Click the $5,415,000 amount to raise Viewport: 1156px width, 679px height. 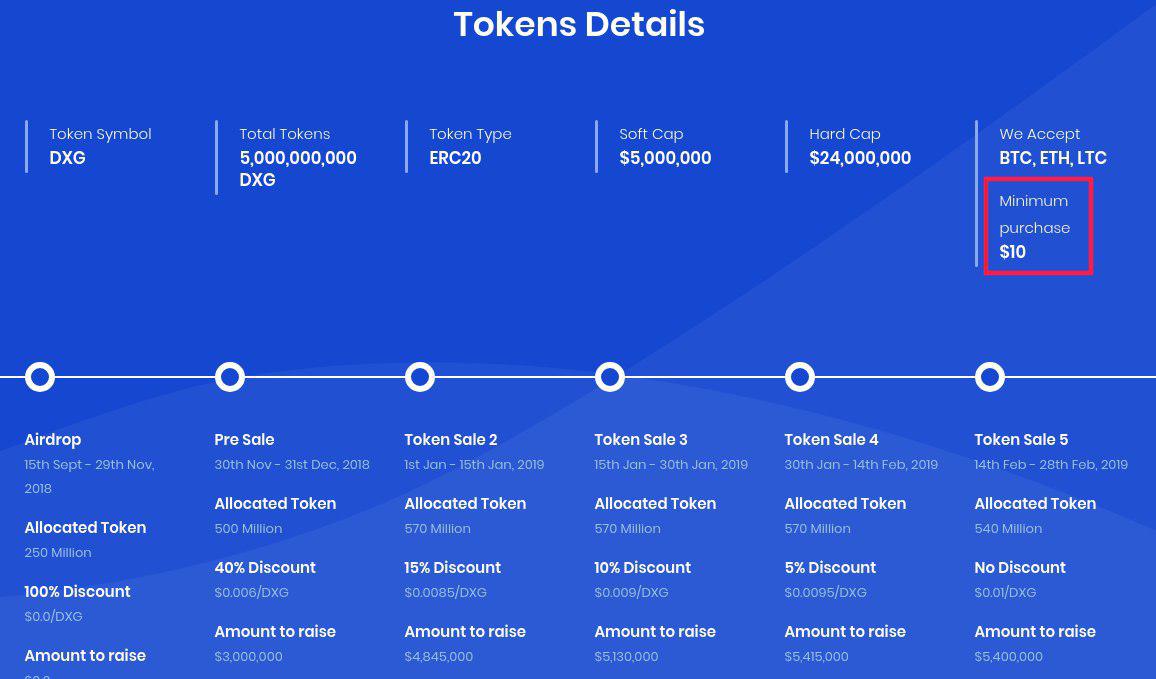tap(816, 656)
